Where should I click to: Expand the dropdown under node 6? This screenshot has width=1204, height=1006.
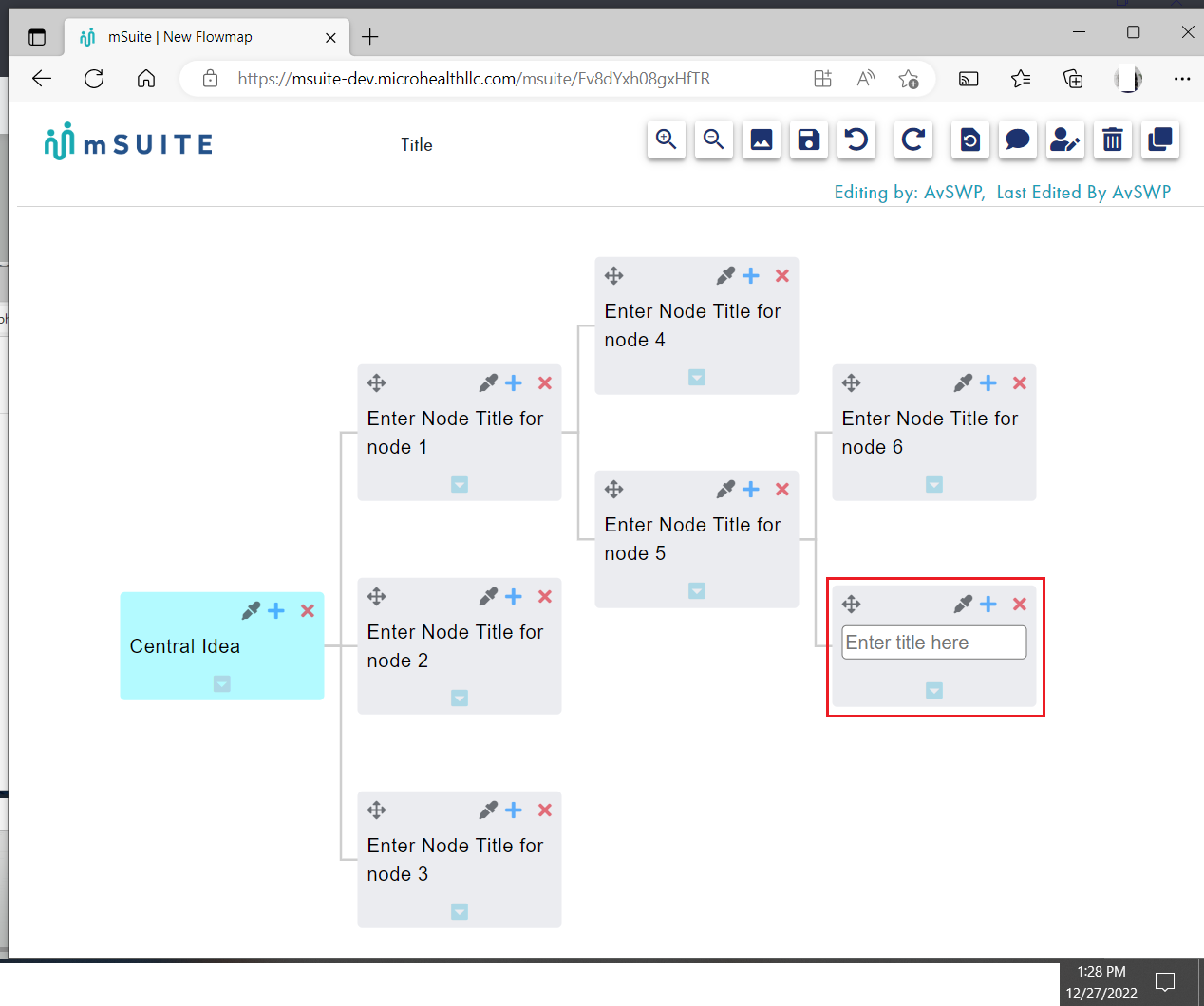pos(933,484)
